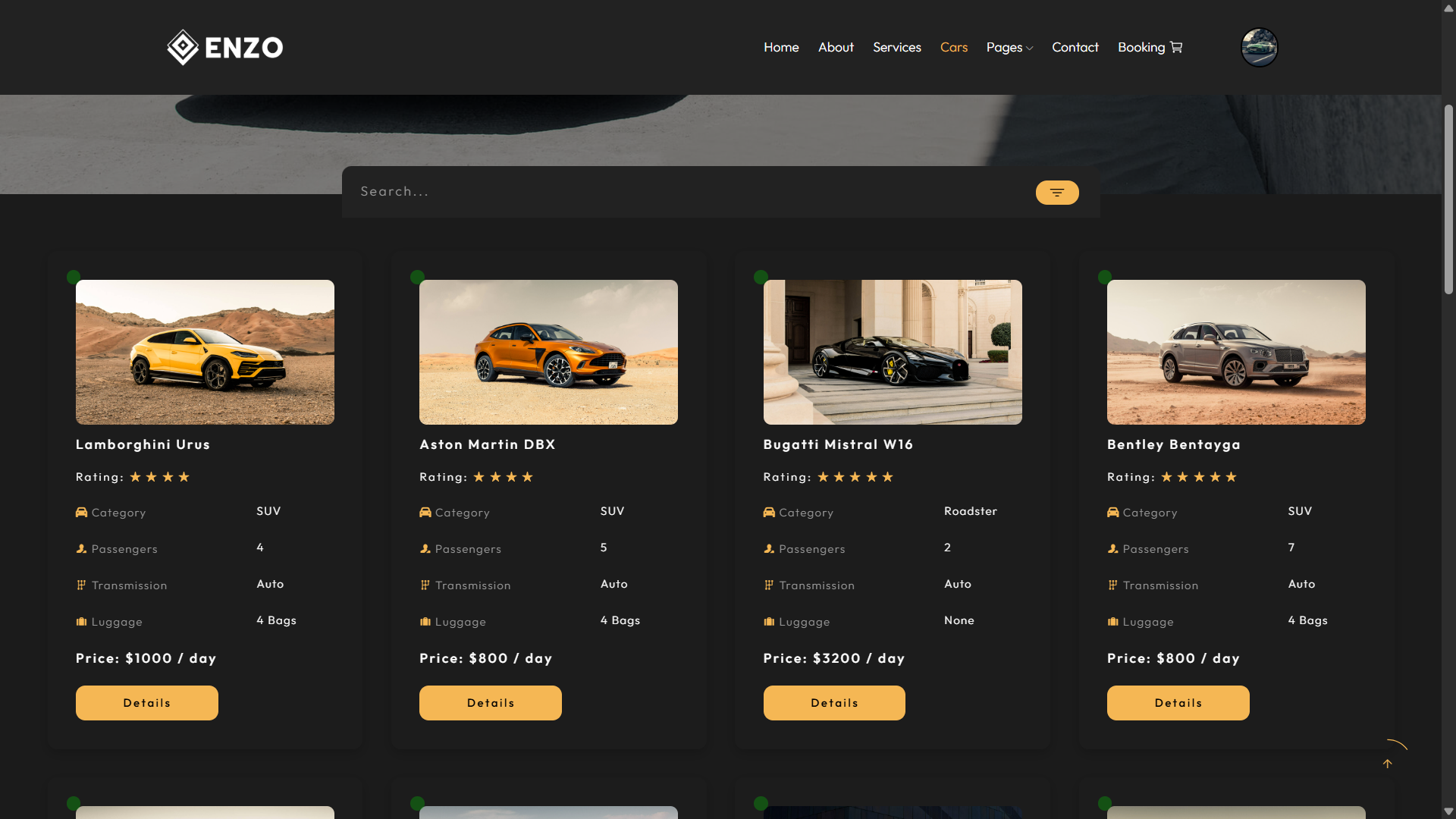Click the Bugatti Mistral W16 car photo
1456x819 pixels.
click(893, 352)
